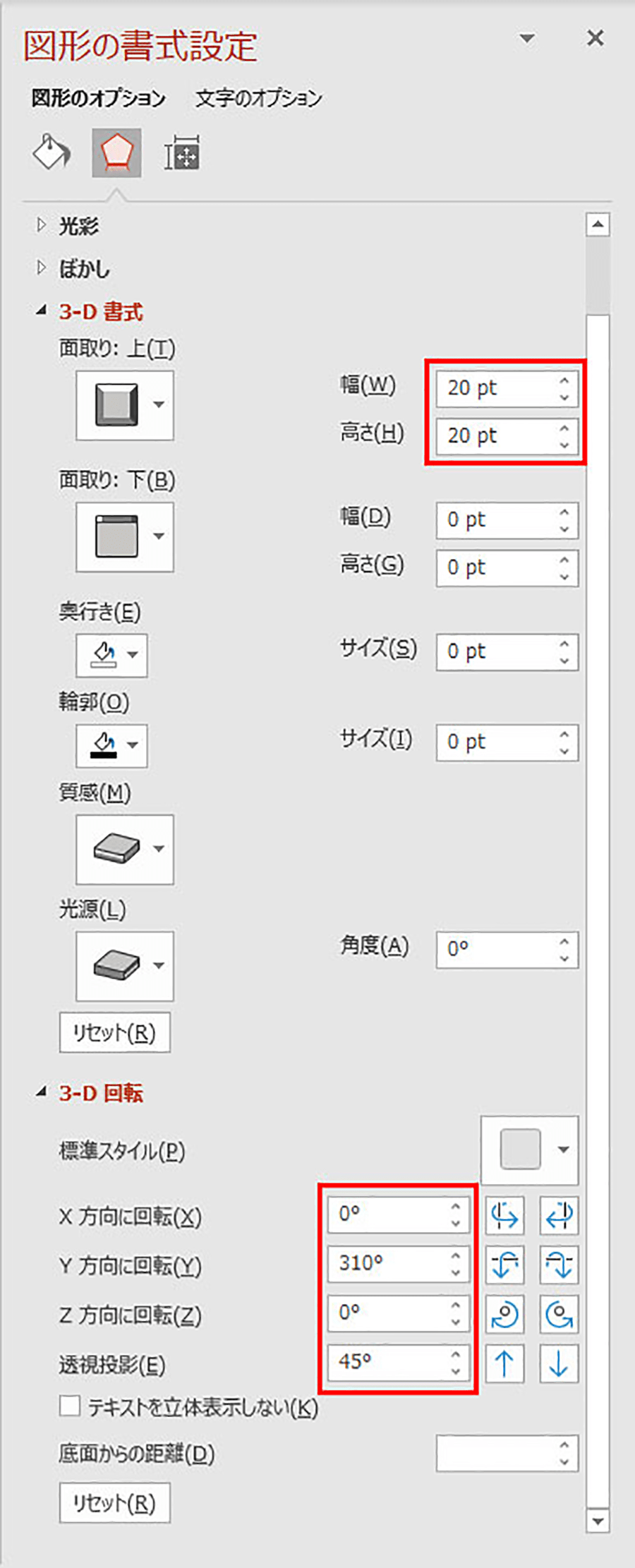Select the Effects pentagon icon tab
Viewport: 635px width, 1568px height.
pos(116,152)
